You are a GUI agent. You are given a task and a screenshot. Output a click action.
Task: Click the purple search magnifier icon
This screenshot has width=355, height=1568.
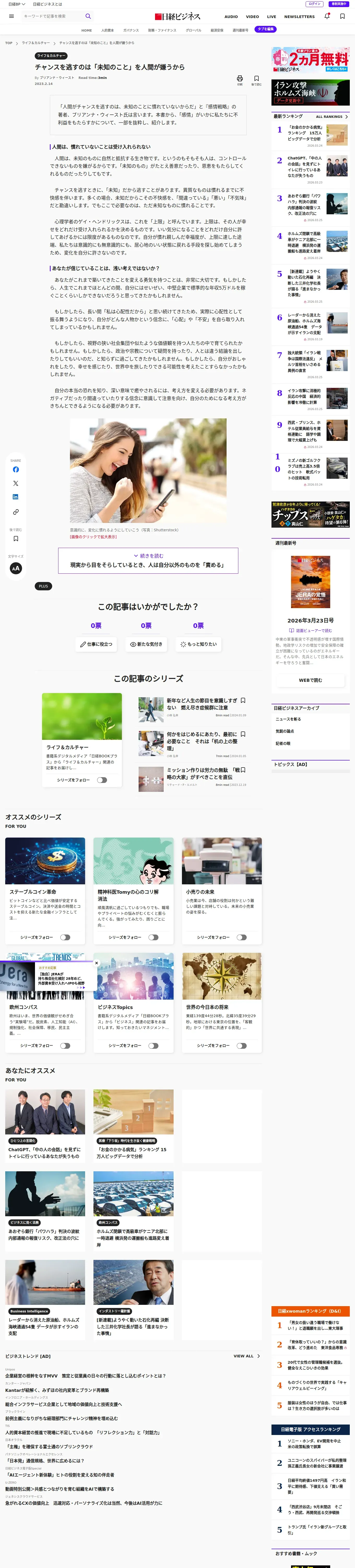[88, 16]
